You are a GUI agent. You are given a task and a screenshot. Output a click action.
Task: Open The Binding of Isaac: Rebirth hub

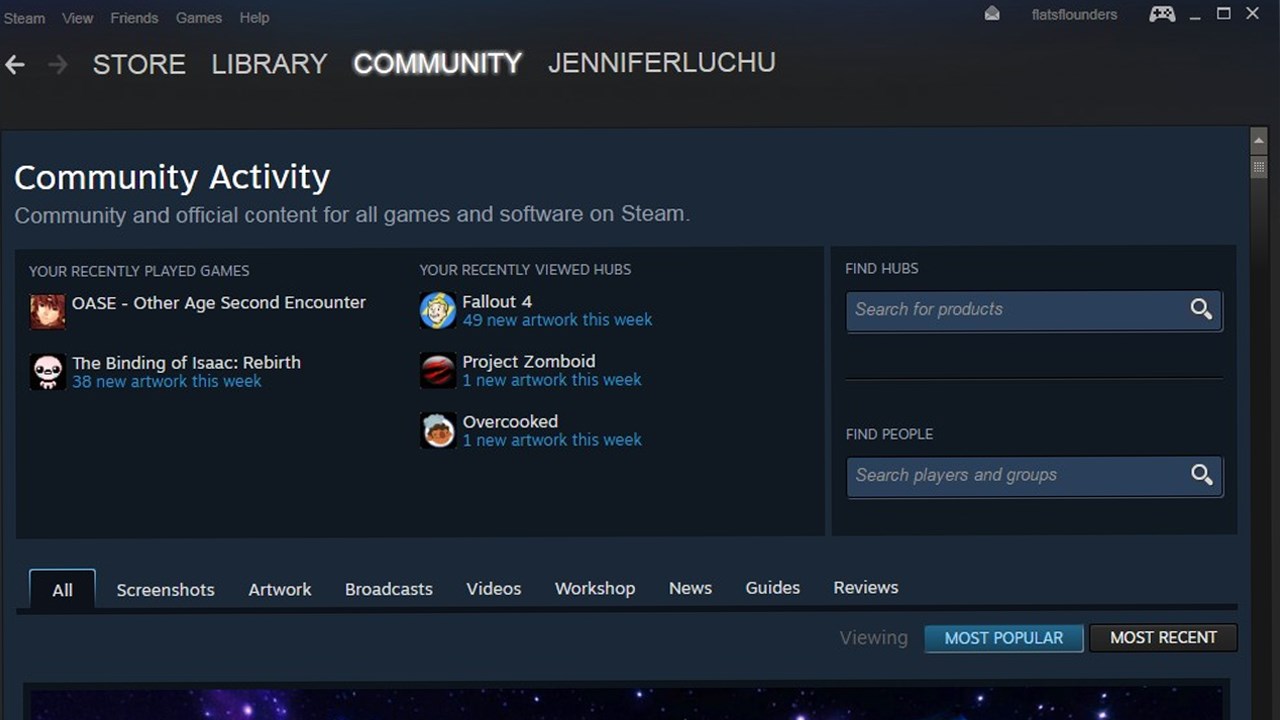(x=186, y=362)
